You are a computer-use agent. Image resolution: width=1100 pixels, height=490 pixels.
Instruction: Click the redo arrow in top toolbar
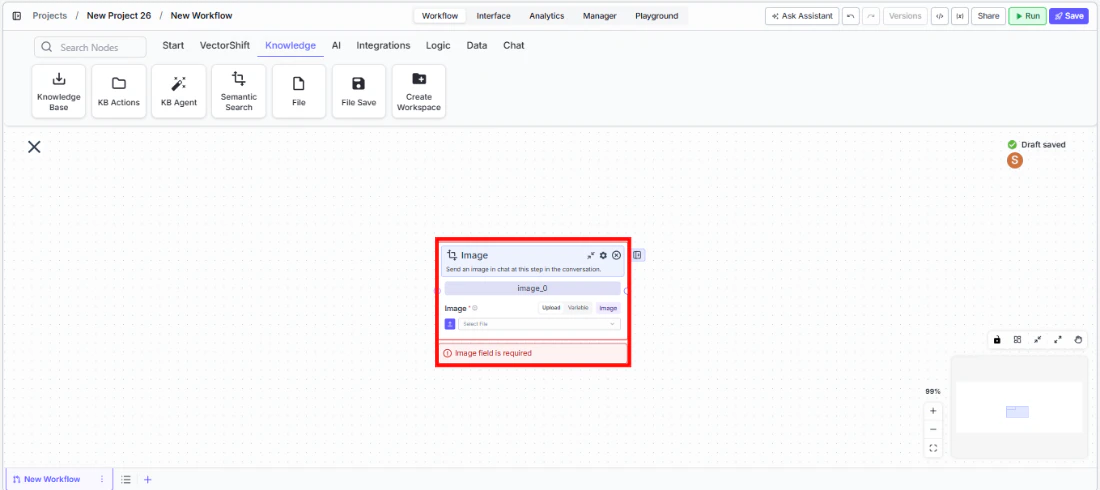click(x=871, y=15)
